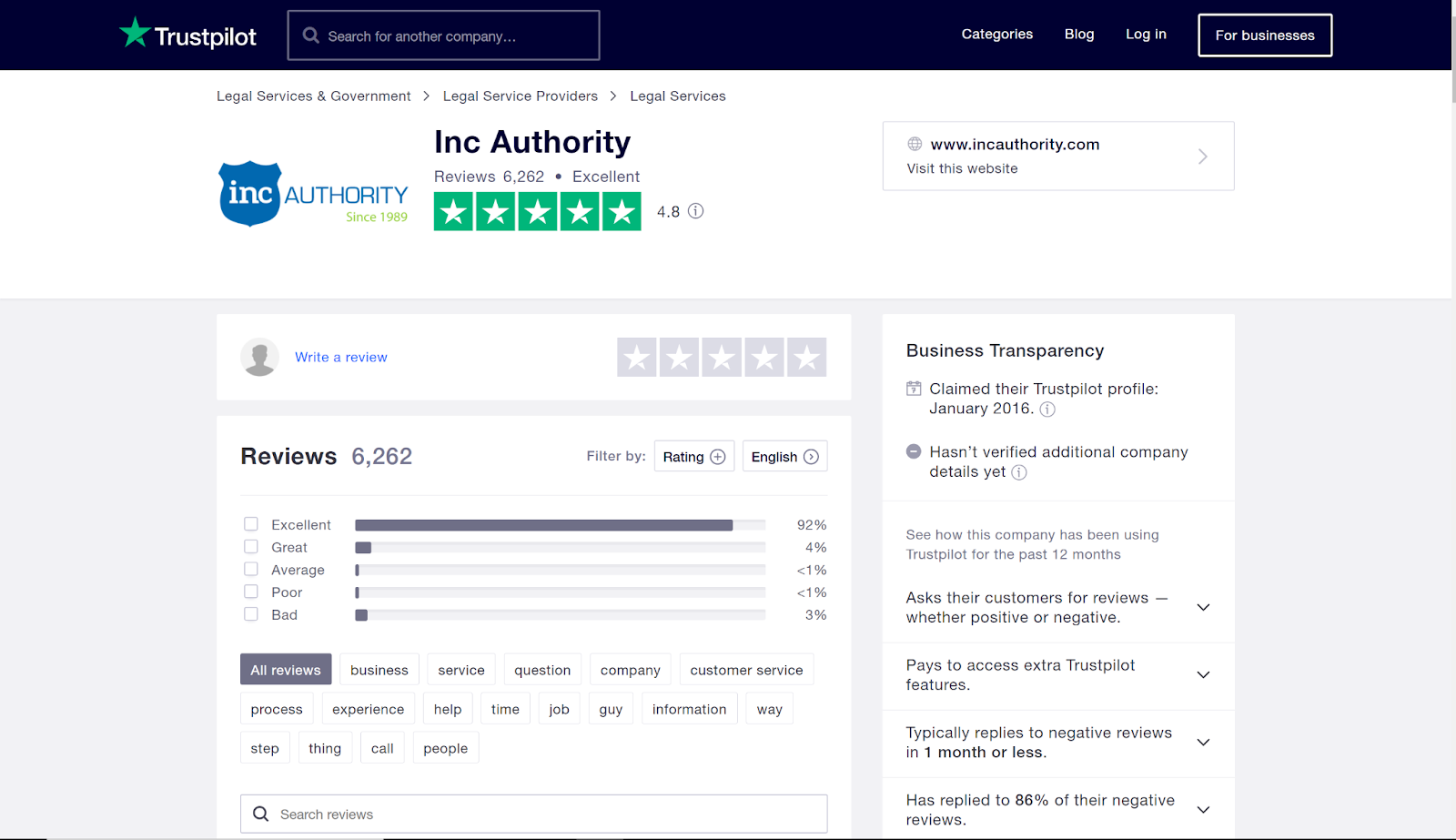Open the English language filter dropdown

point(785,457)
